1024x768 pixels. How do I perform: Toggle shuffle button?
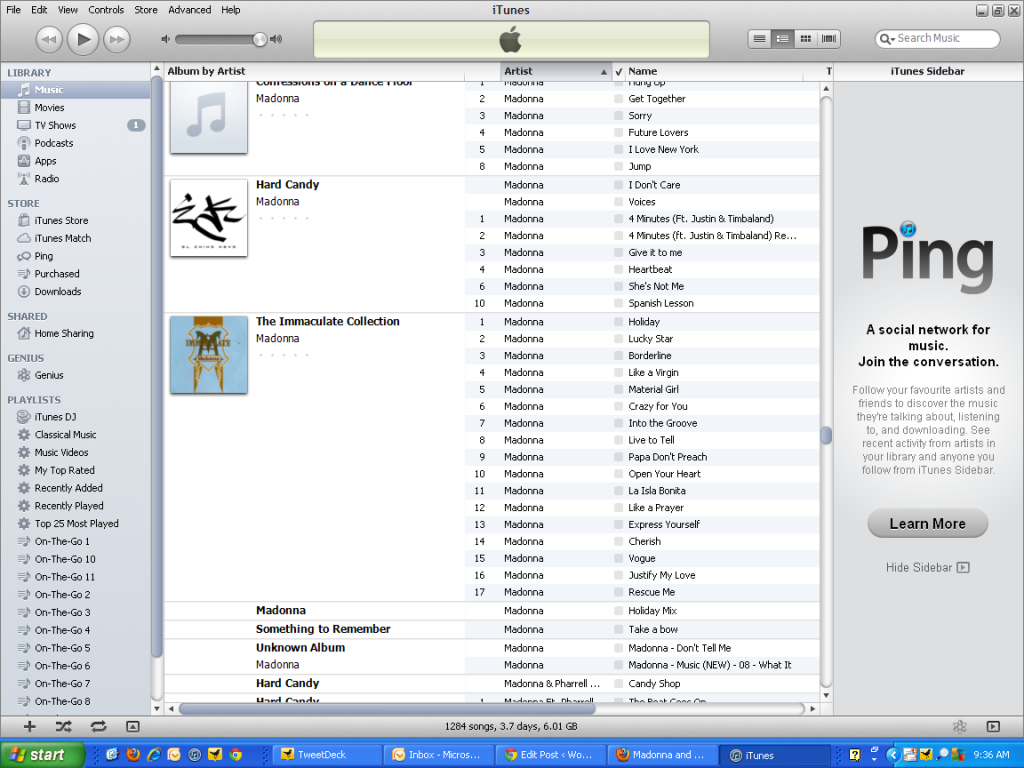click(63, 726)
